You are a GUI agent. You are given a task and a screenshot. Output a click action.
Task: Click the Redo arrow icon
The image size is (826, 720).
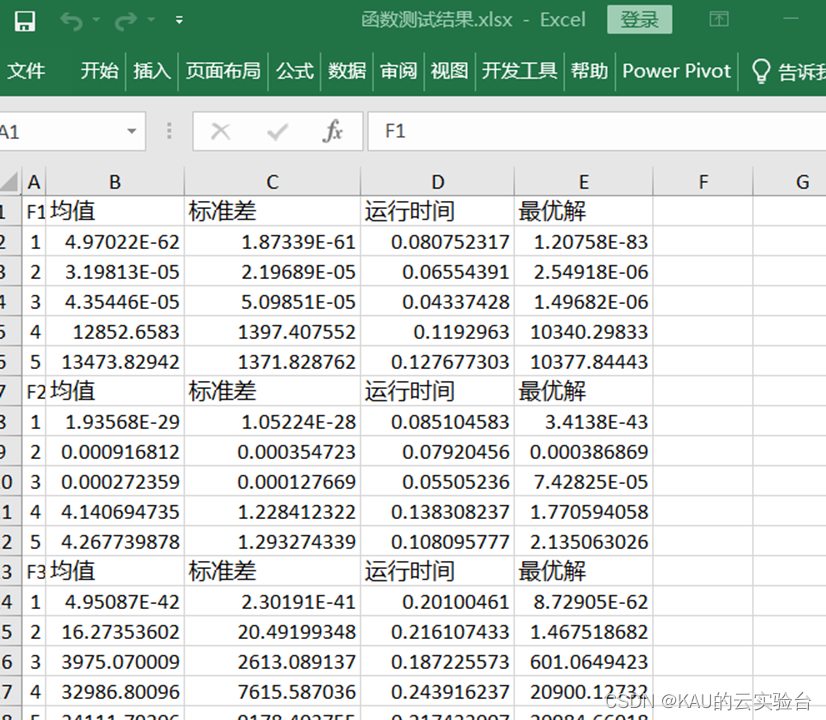coord(126,21)
